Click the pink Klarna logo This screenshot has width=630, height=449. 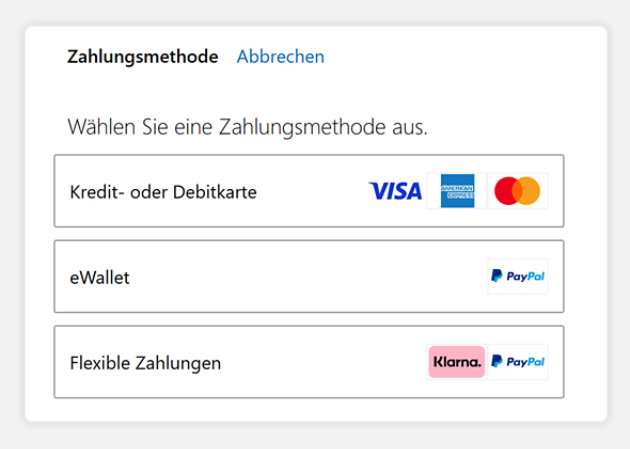coord(456,362)
